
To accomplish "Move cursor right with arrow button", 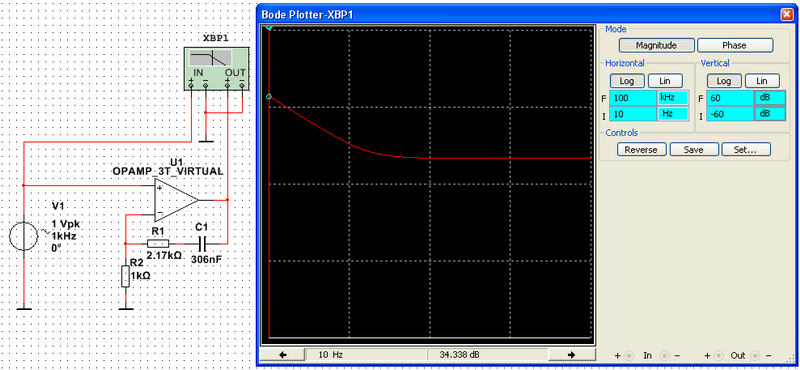I will [571, 355].
